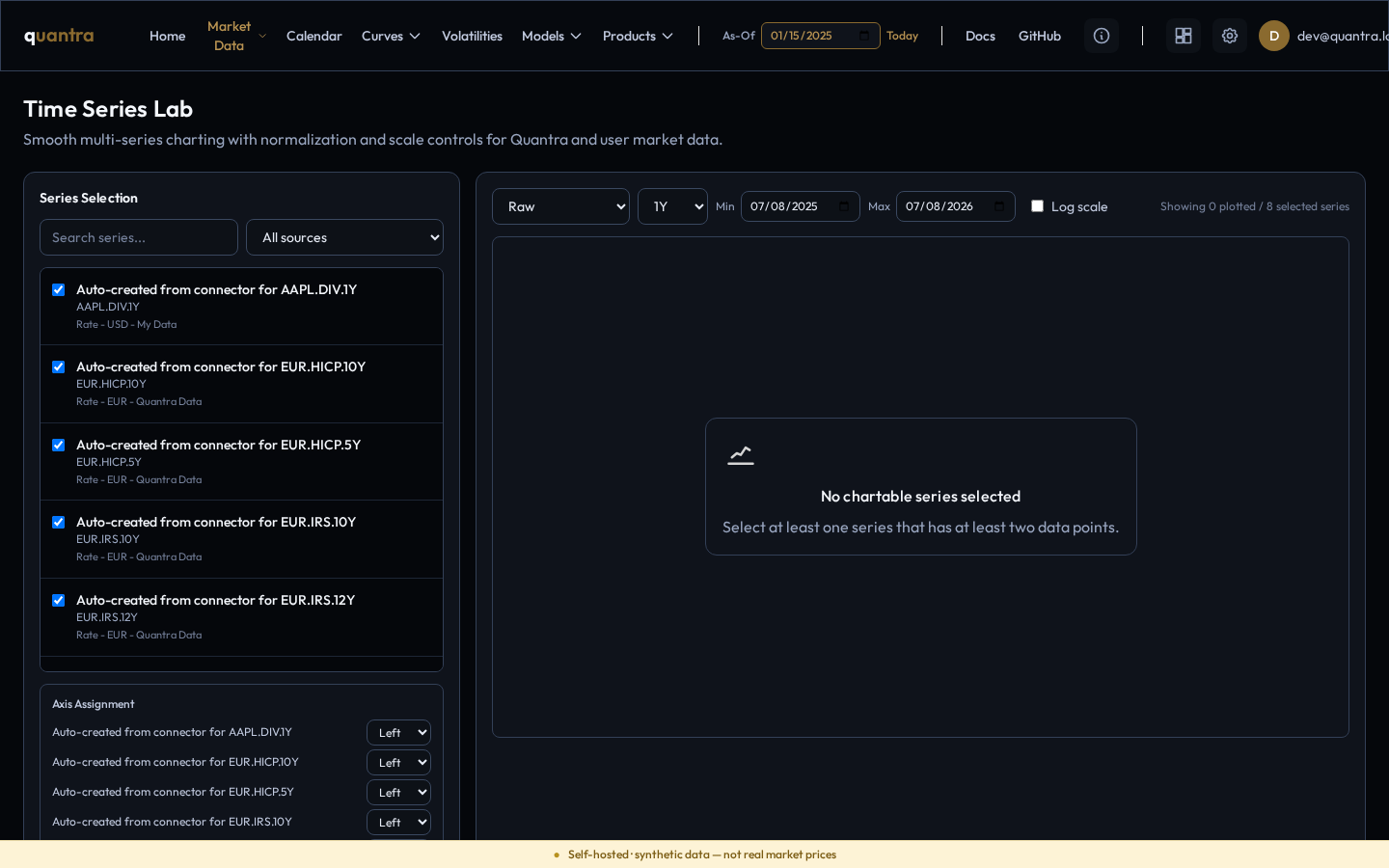The image size is (1389, 868).
Task: Open the dashboard layout icon
Action: (x=1184, y=36)
